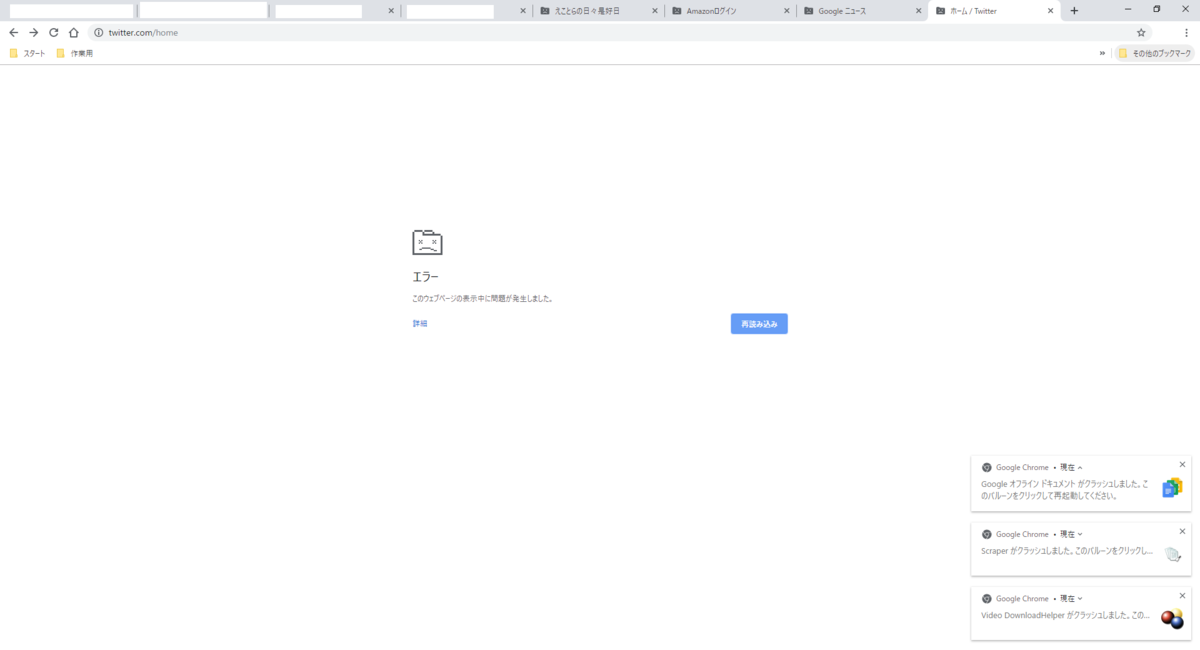
Task: Expand the Video DownloadHelper notification chevron
Action: pyautogui.click(x=1080, y=599)
